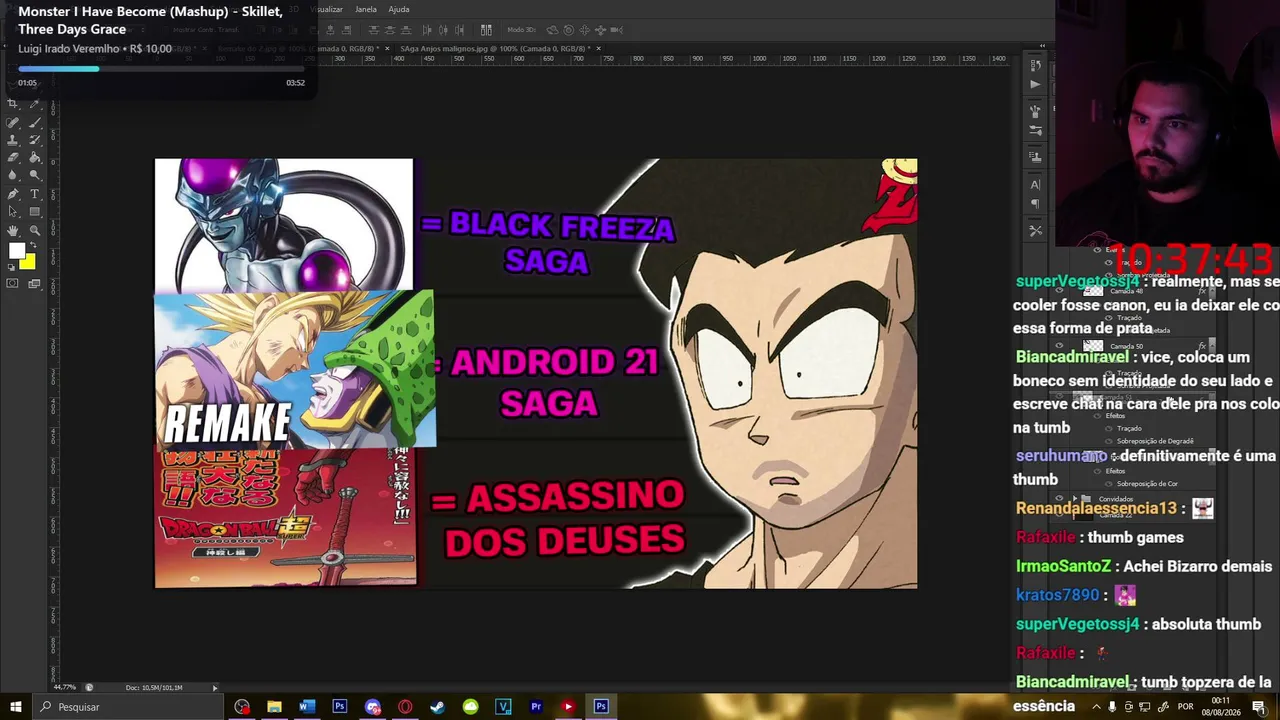The width and height of the screenshot is (1280, 720).
Task: Select the Blur tool
Action: pyautogui.click(x=13, y=176)
